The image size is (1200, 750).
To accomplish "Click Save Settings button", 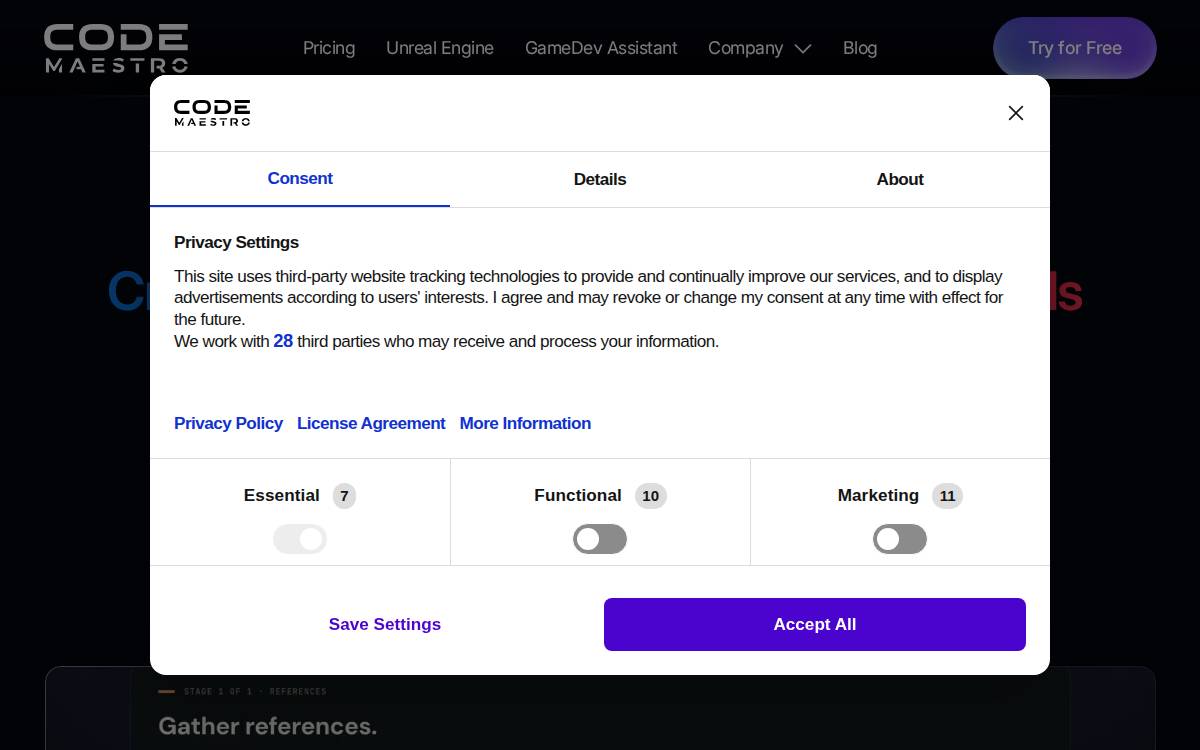I will (x=385, y=624).
